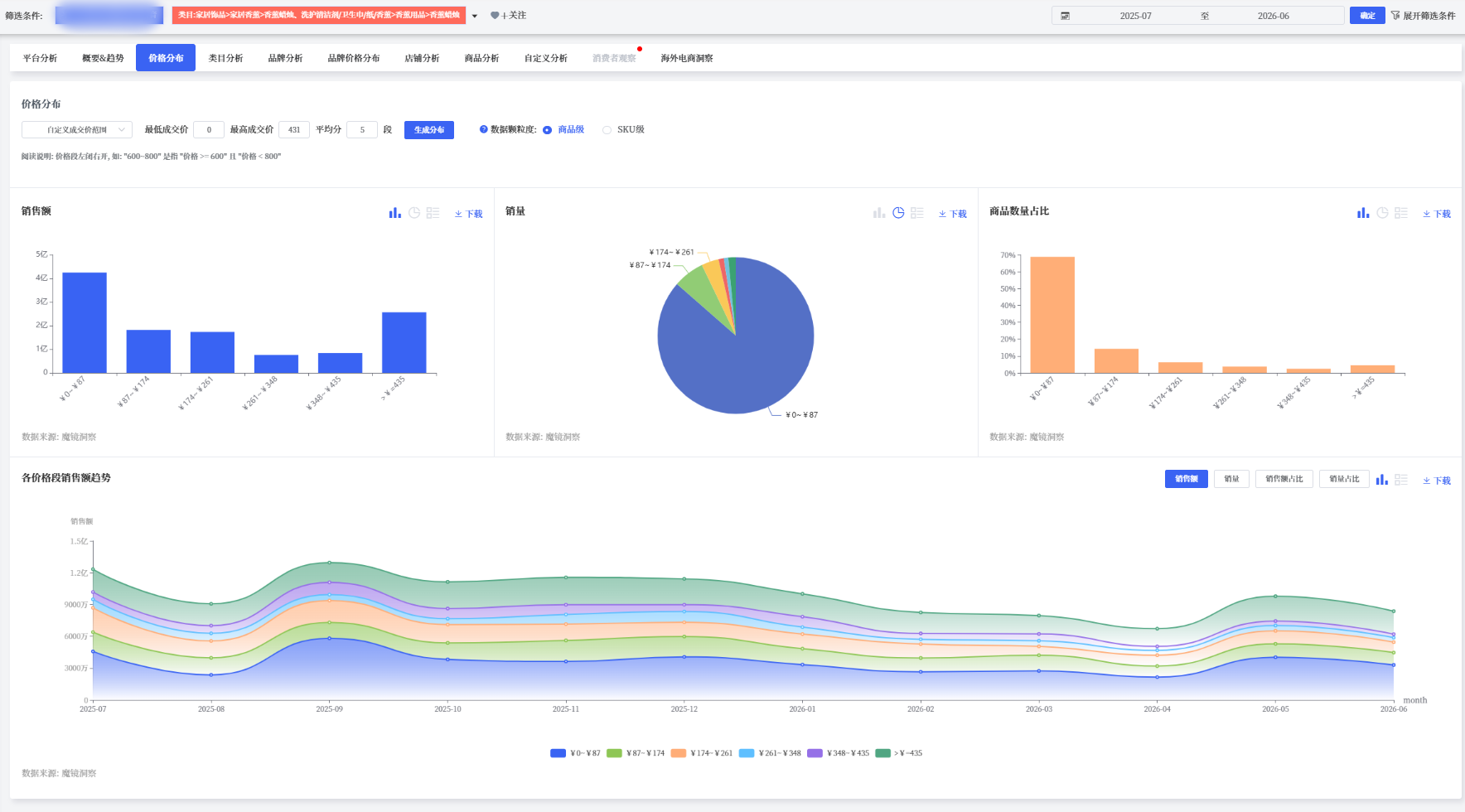Switch trend chart to list view icon
This screenshot has height=812, width=1465.
(x=1400, y=480)
